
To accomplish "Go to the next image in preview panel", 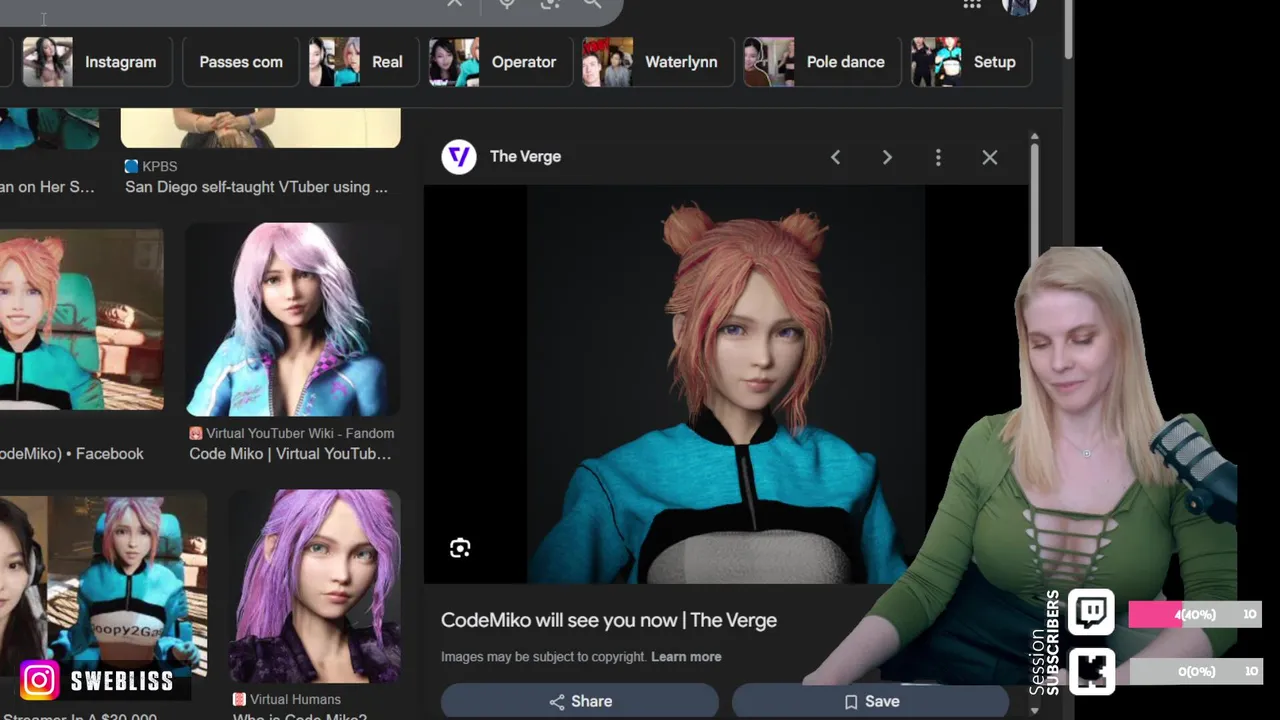I will pos(887,157).
